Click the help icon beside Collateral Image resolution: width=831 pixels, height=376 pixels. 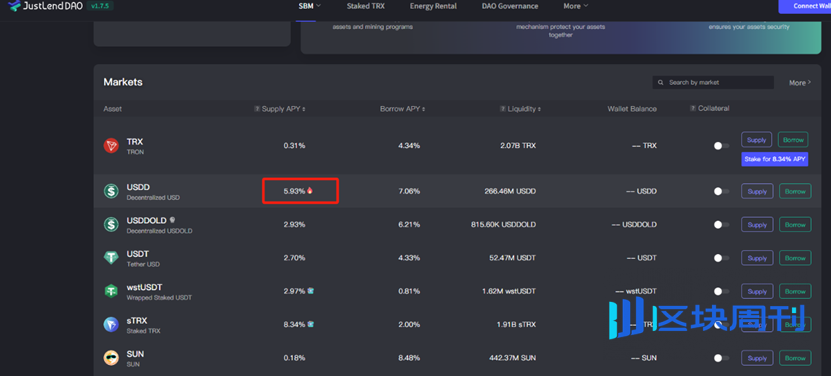click(x=693, y=108)
